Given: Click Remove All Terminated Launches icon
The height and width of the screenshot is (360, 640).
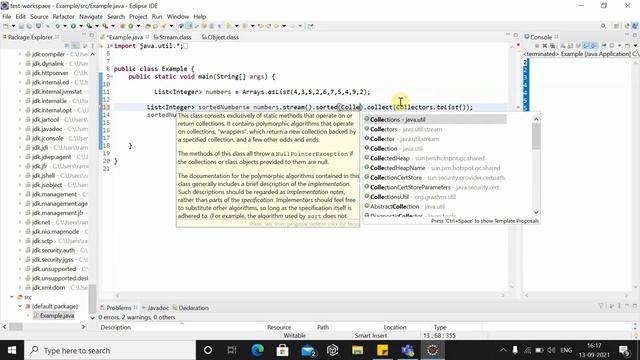Looking at the screenshot, I should click(x=552, y=46).
